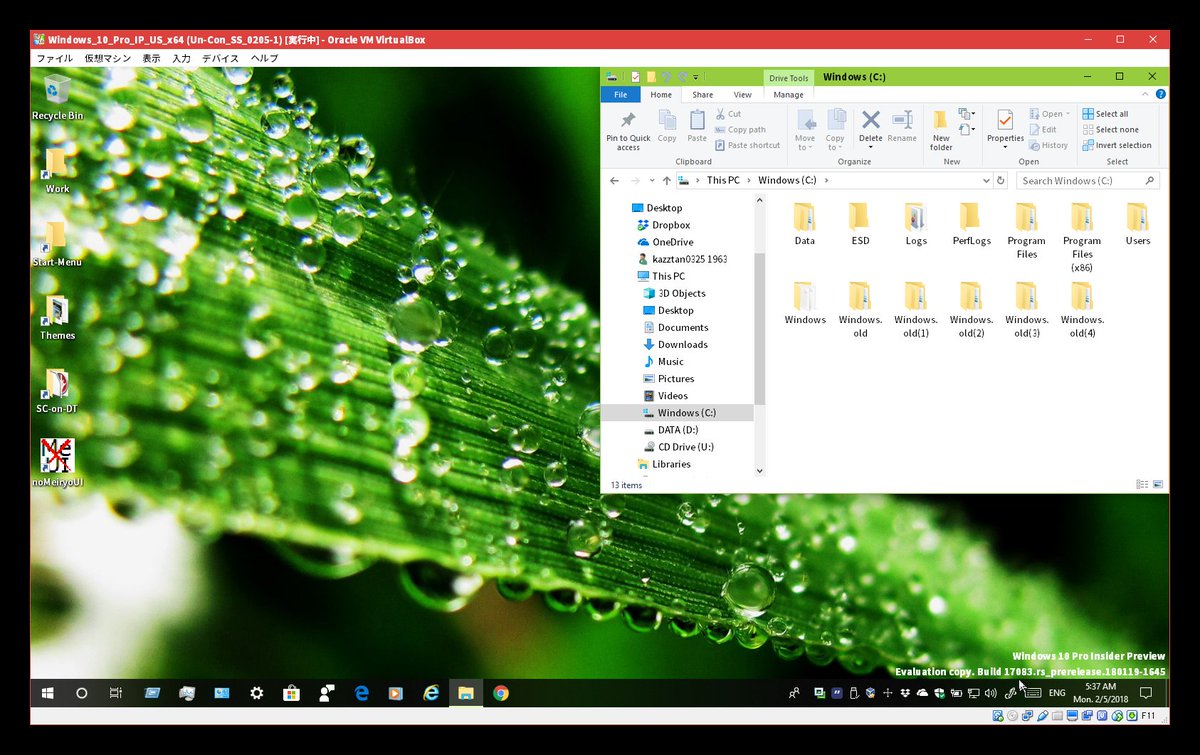Viewport: 1200px width, 755px height.
Task: Click the Up one level arrow
Action: point(666,181)
